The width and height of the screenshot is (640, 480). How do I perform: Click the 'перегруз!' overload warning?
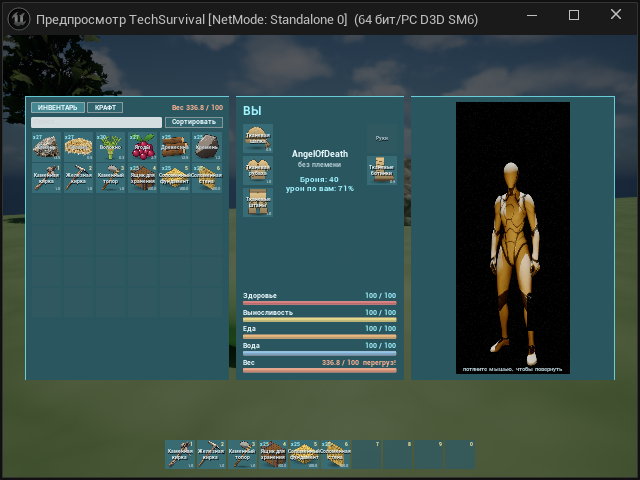[x=379, y=362]
